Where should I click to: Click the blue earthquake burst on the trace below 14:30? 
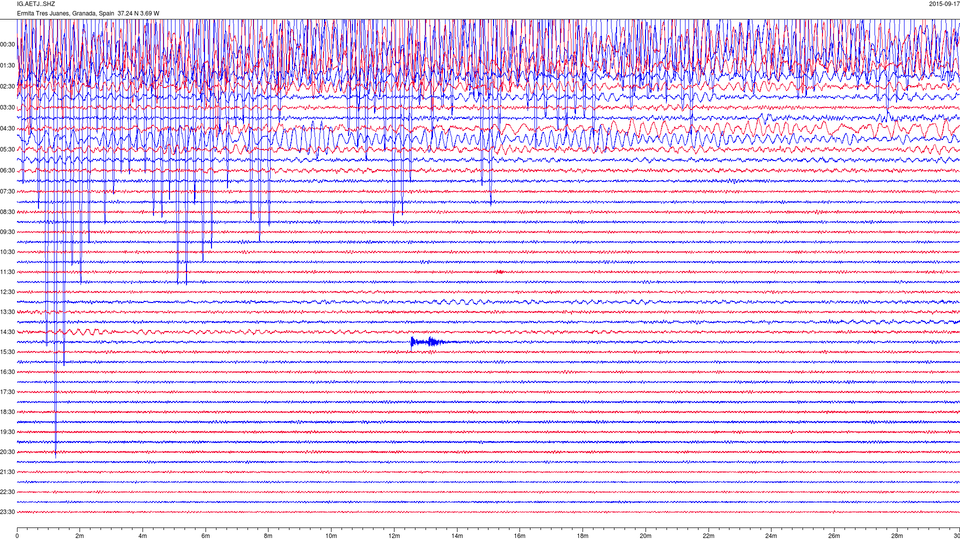[429, 342]
